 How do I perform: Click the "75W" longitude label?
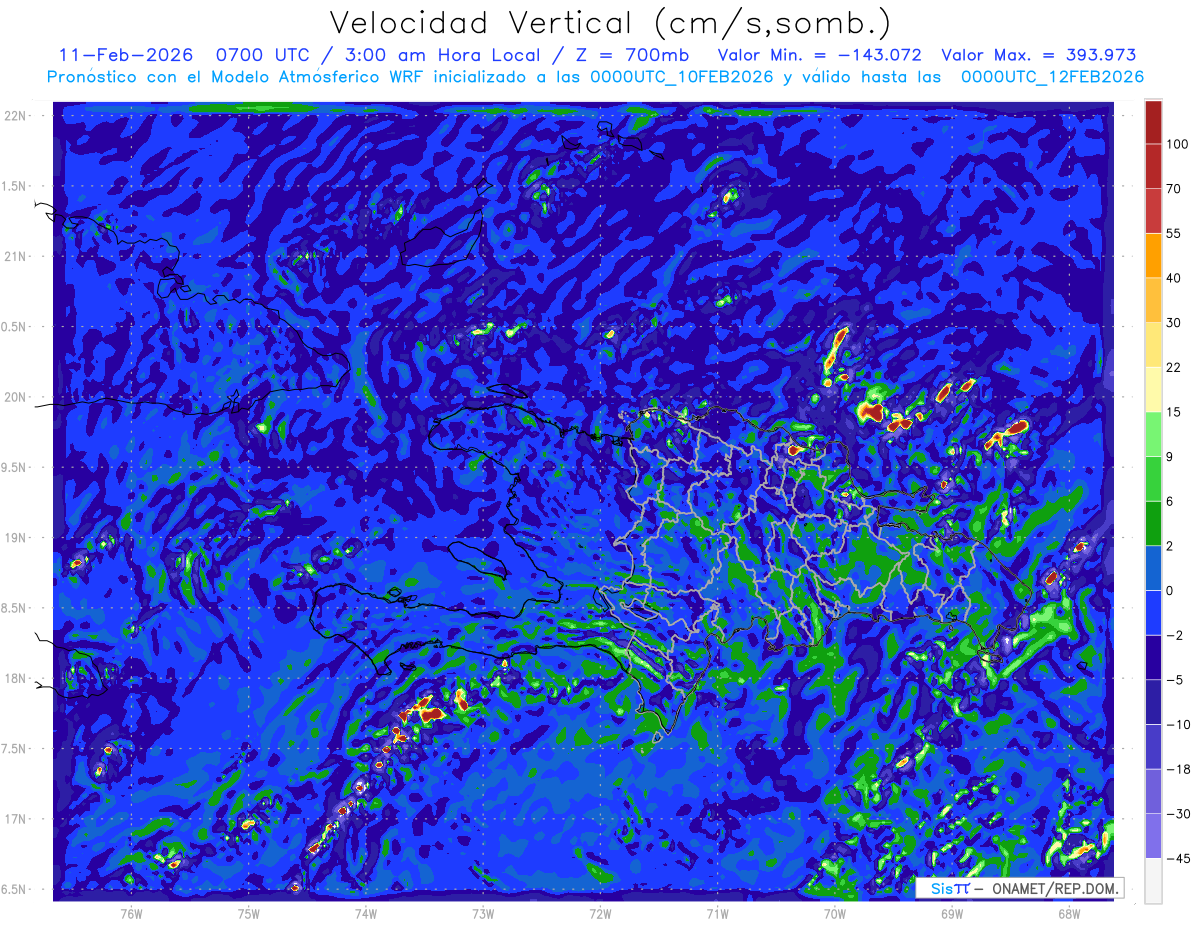[x=249, y=912]
